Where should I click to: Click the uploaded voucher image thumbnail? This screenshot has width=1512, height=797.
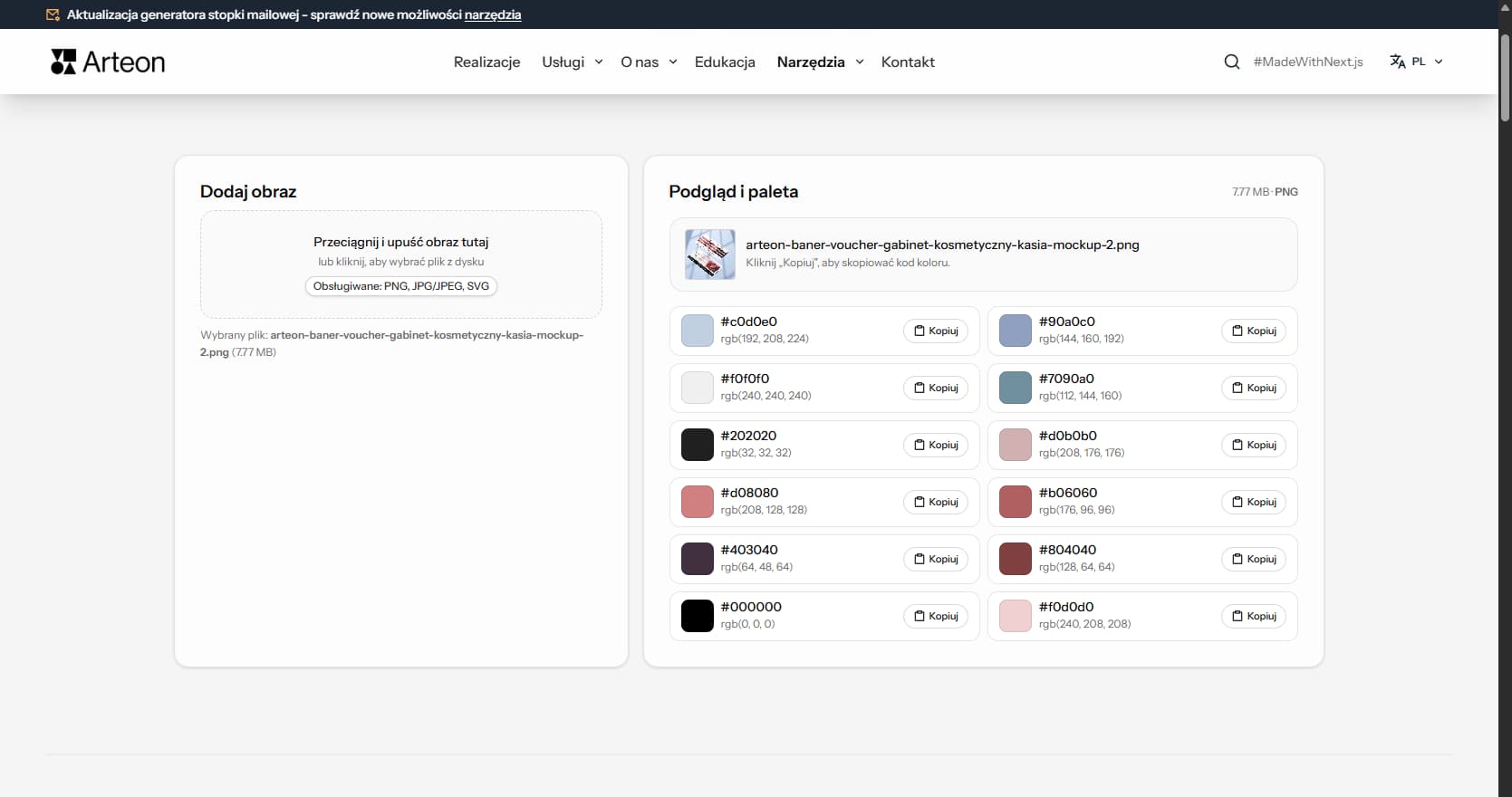pyautogui.click(x=709, y=254)
